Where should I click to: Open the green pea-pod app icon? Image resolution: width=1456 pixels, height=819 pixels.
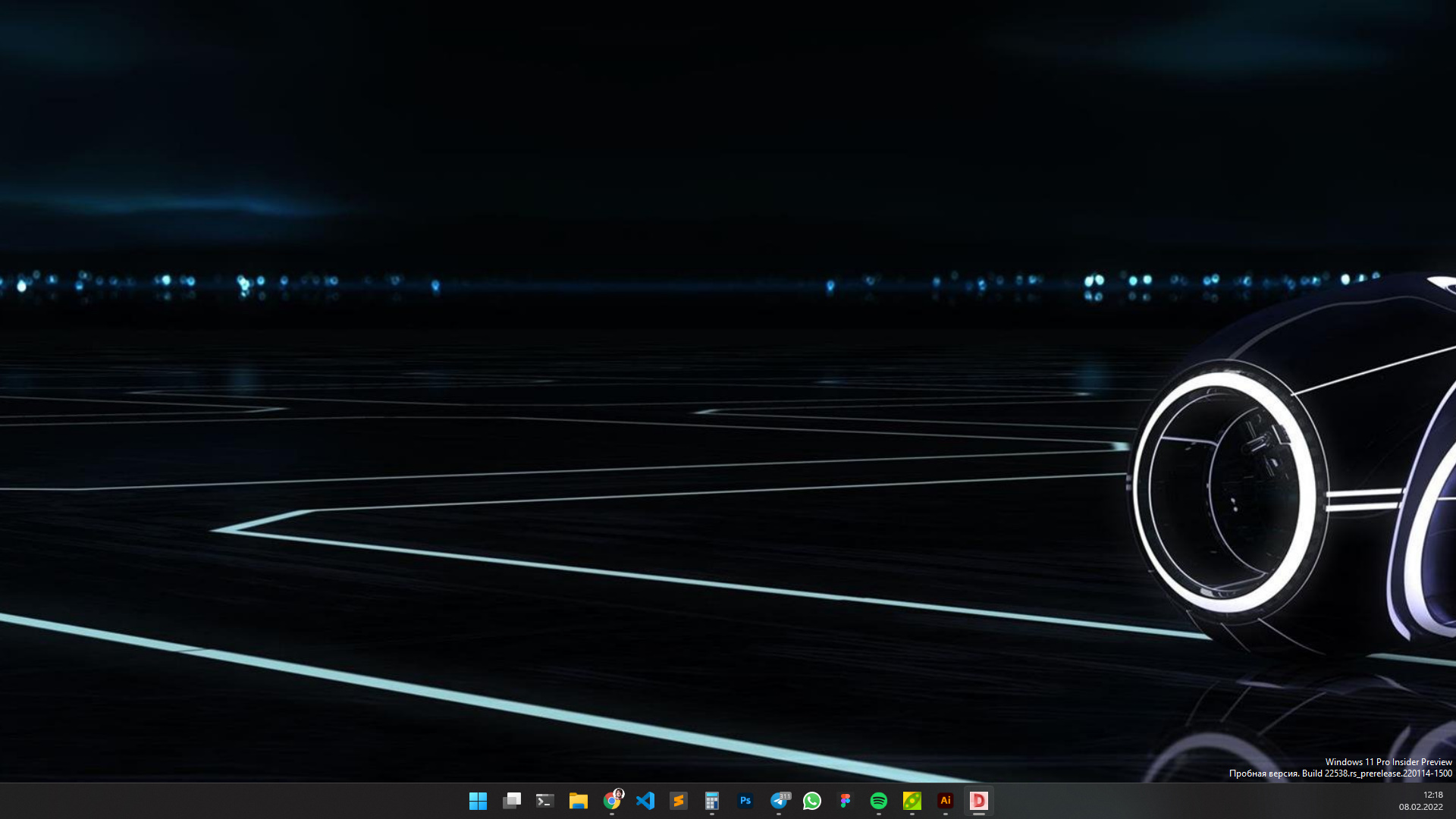tap(912, 801)
